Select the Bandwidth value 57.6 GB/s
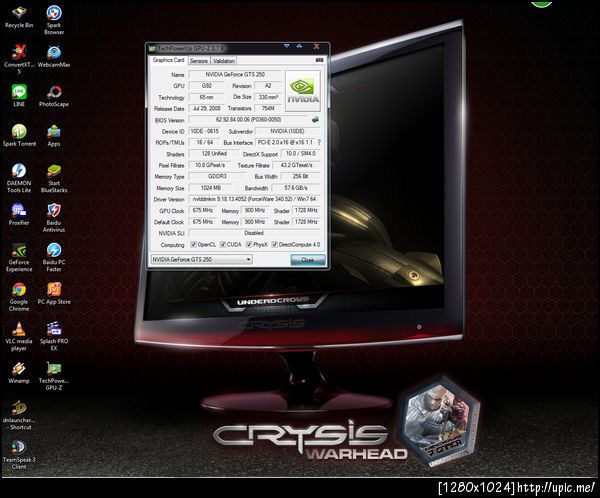This screenshot has height=498, width=600. 296,188
